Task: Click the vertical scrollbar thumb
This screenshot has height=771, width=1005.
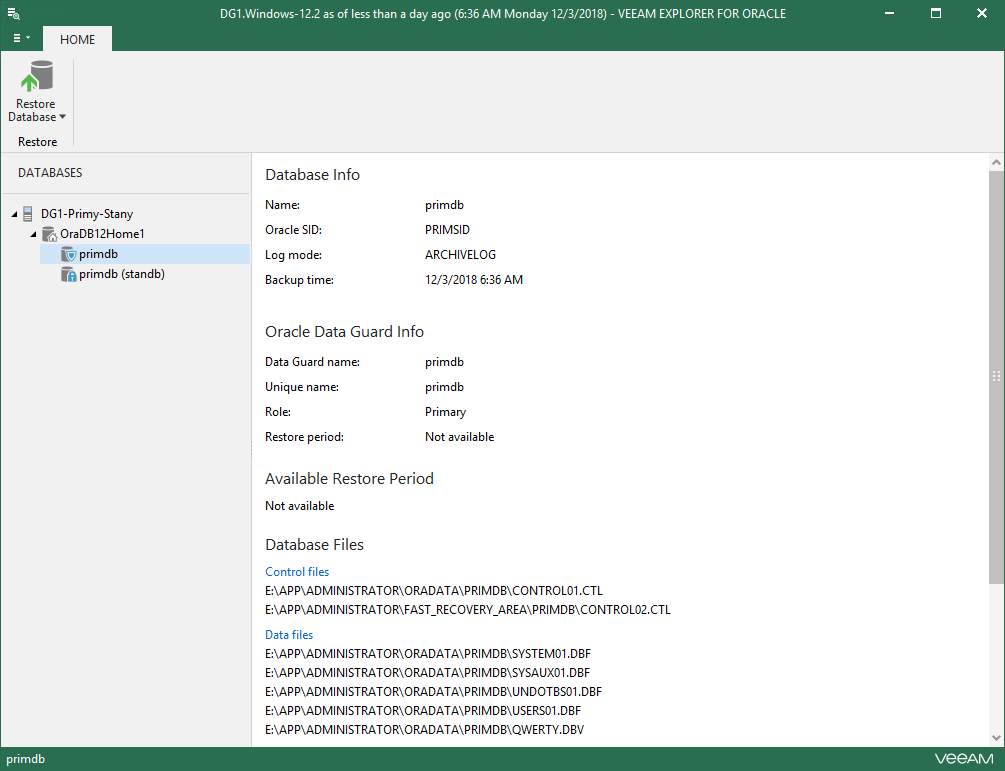Action: click(x=996, y=377)
